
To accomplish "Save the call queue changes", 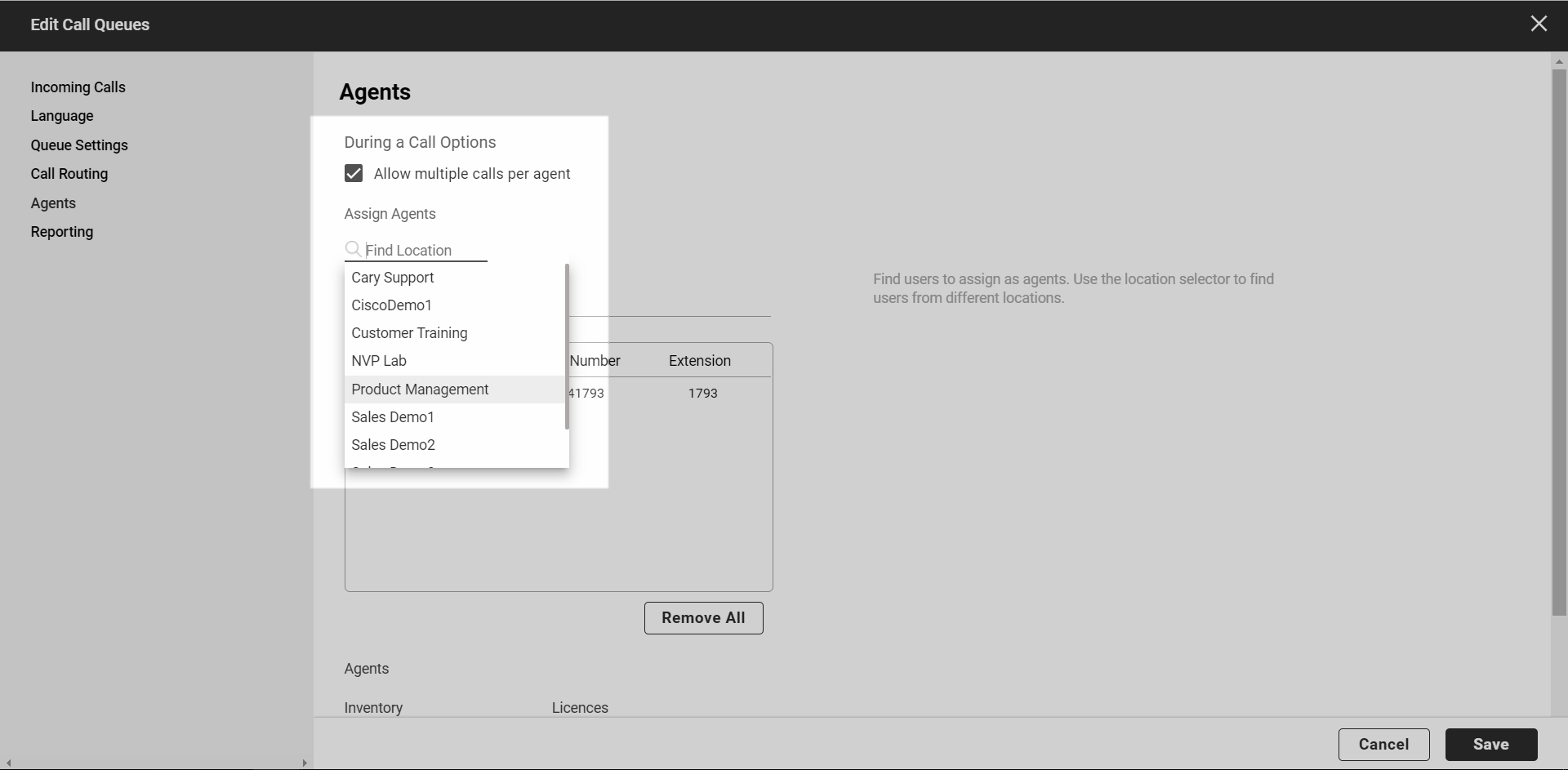I will [x=1490, y=744].
